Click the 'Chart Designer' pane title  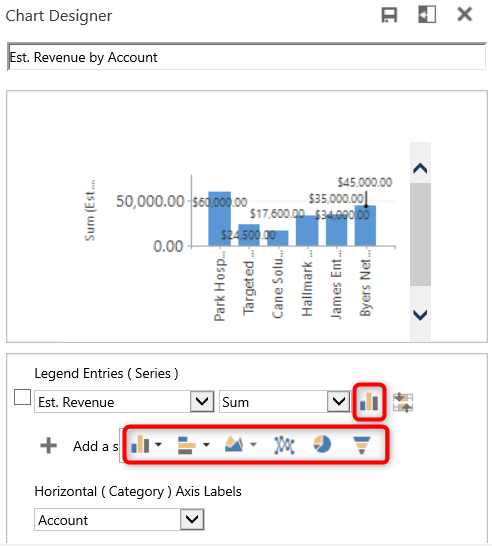point(59,16)
